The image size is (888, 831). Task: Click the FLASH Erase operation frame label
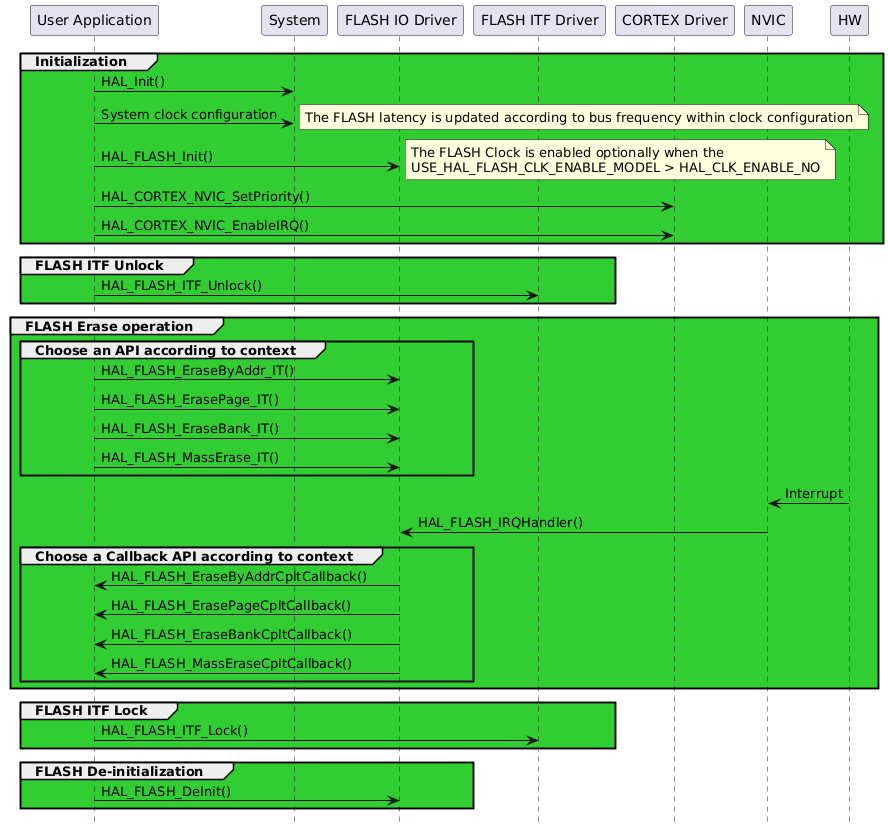111,326
